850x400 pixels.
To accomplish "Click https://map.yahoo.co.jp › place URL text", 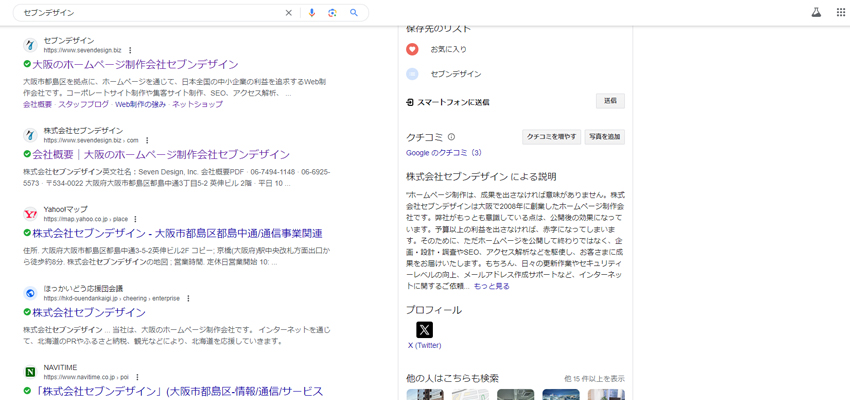I will click(86, 220).
